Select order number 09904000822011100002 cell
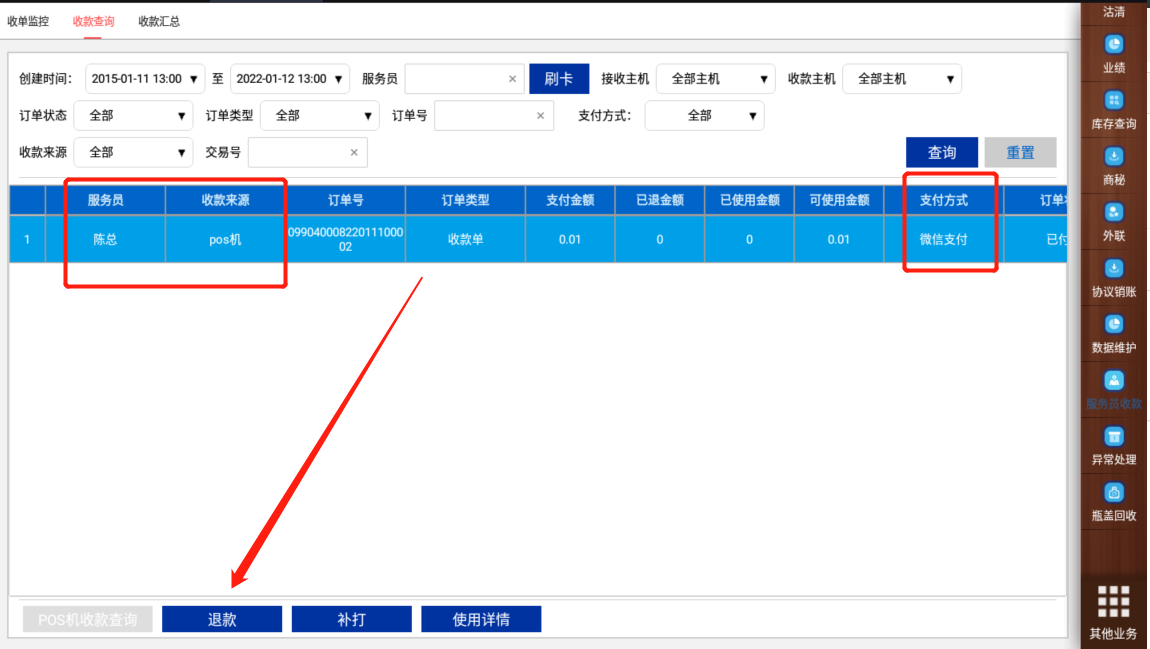The height and width of the screenshot is (649, 1150). pyautogui.click(x=345, y=239)
